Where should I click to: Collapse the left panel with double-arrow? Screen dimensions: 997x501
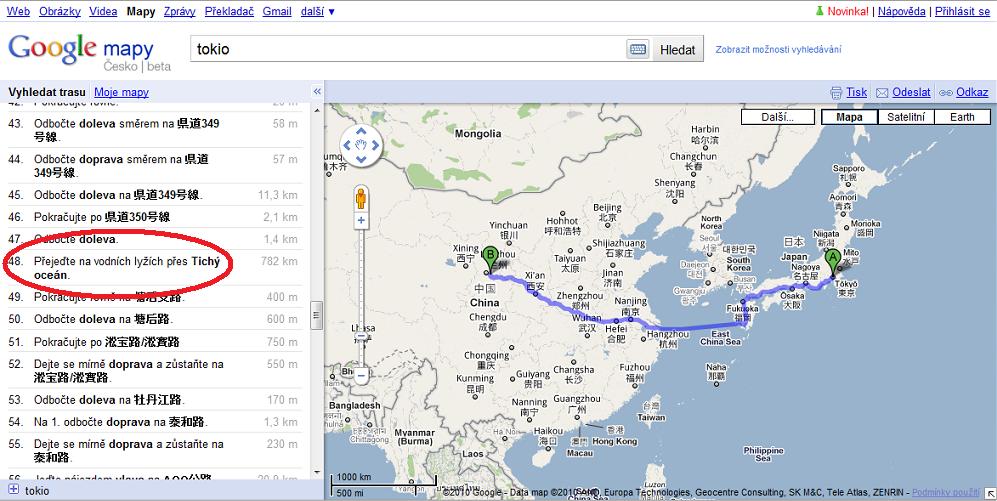click(317, 92)
